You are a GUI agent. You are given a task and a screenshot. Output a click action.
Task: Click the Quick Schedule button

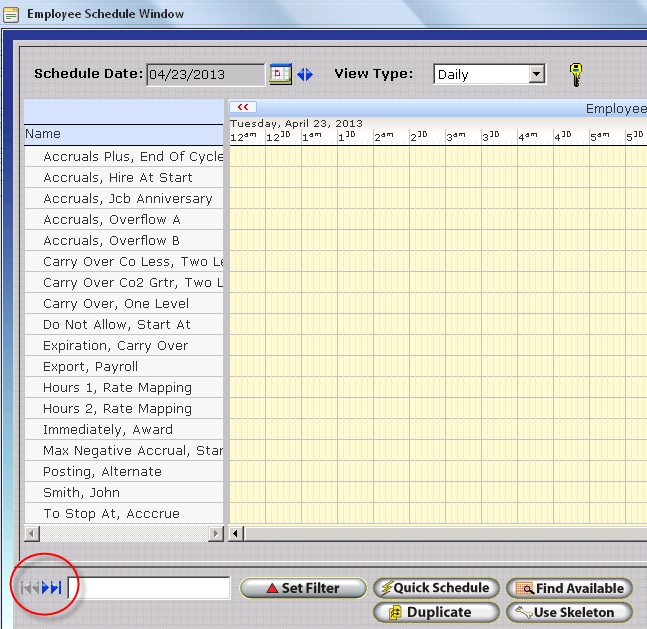click(x=434, y=588)
